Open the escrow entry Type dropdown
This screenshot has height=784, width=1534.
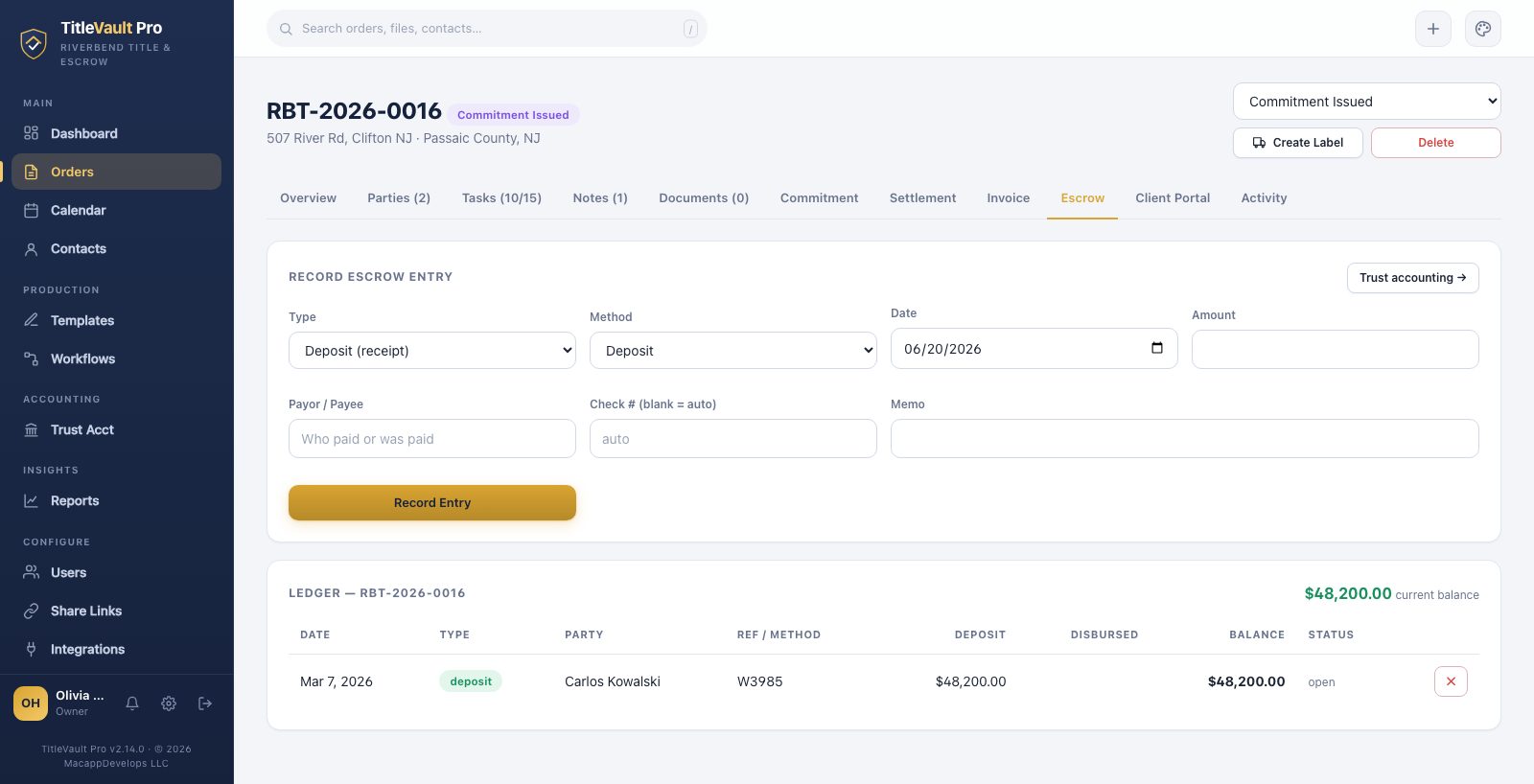[x=432, y=351]
